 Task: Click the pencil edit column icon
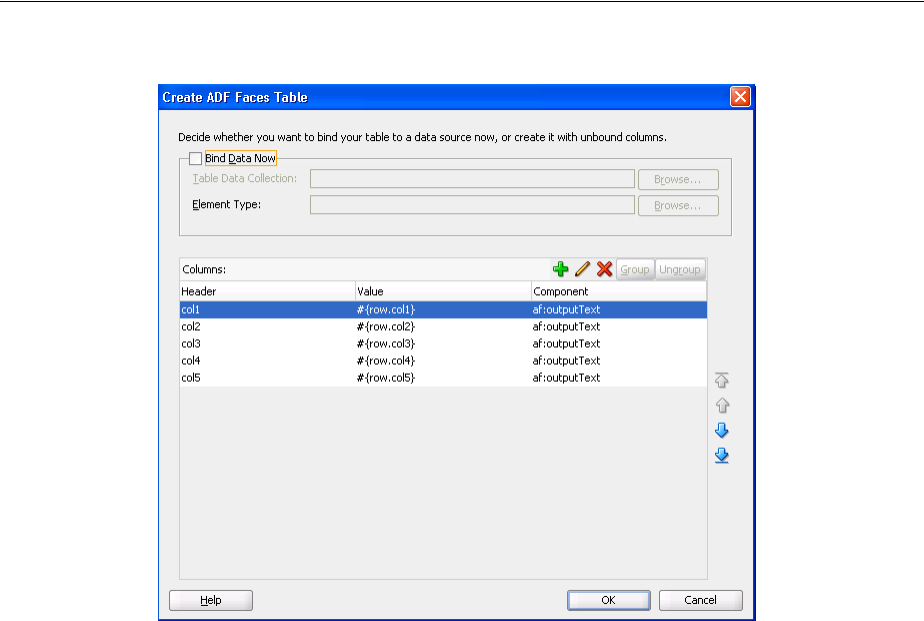[x=582, y=269]
